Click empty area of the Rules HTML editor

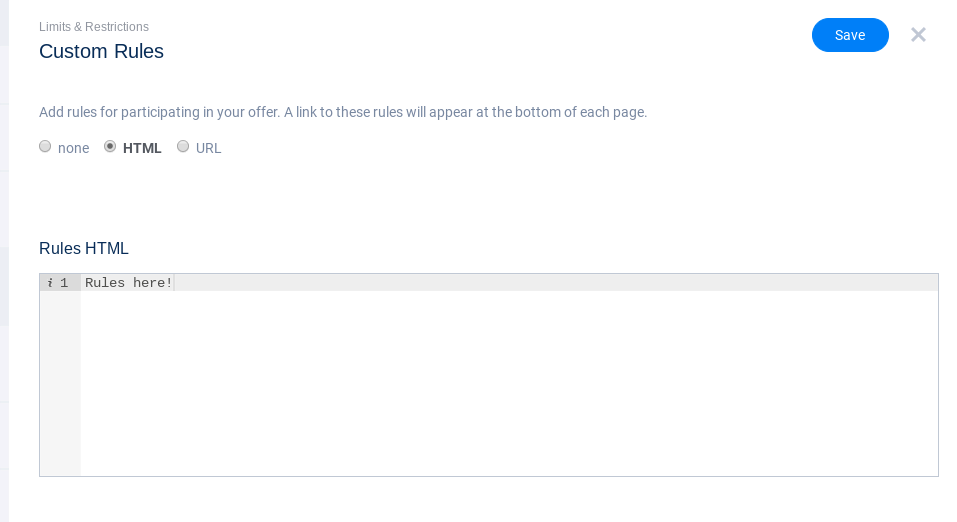[x=500, y=390]
